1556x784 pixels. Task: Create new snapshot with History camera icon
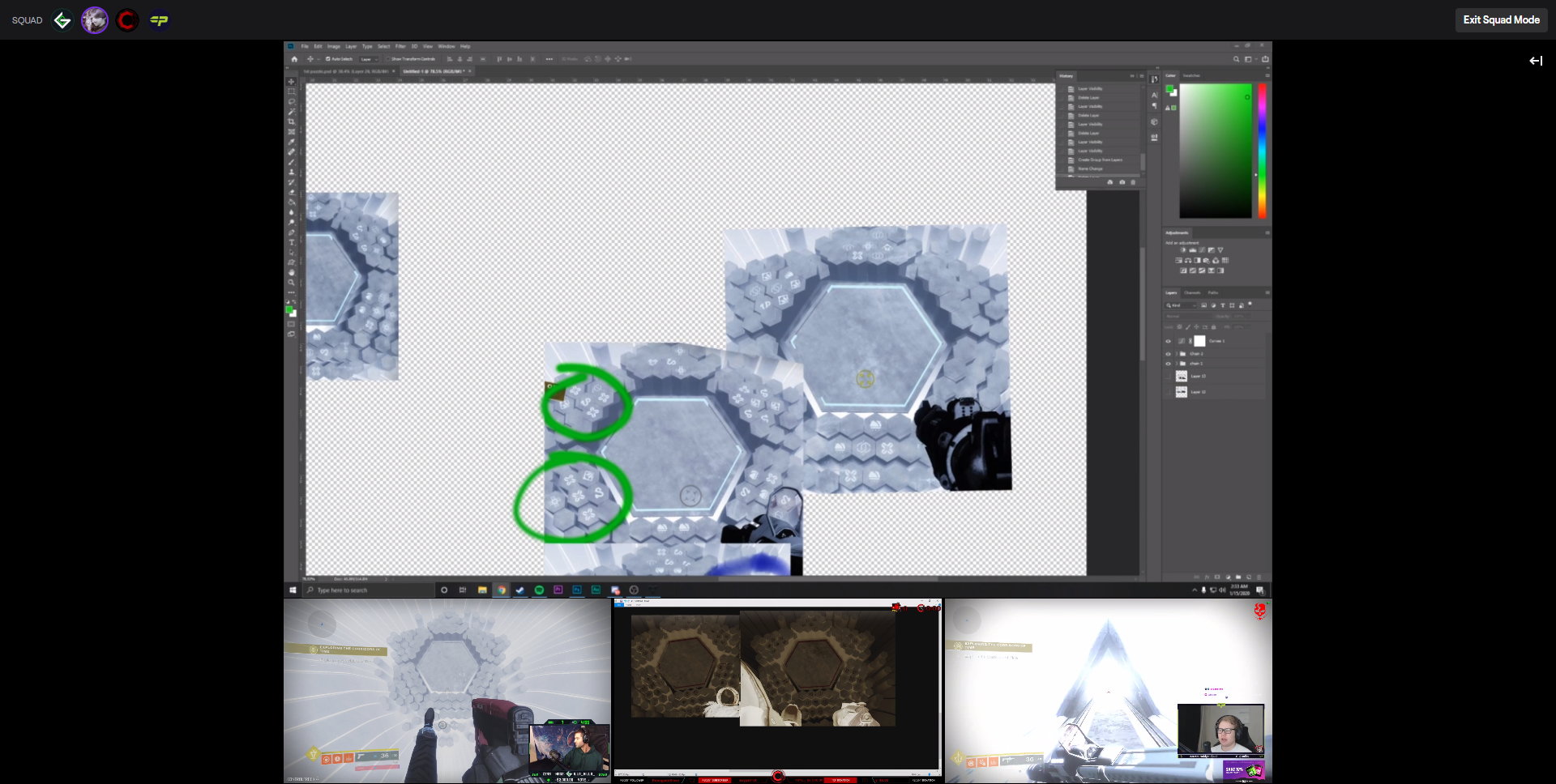(x=1122, y=182)
